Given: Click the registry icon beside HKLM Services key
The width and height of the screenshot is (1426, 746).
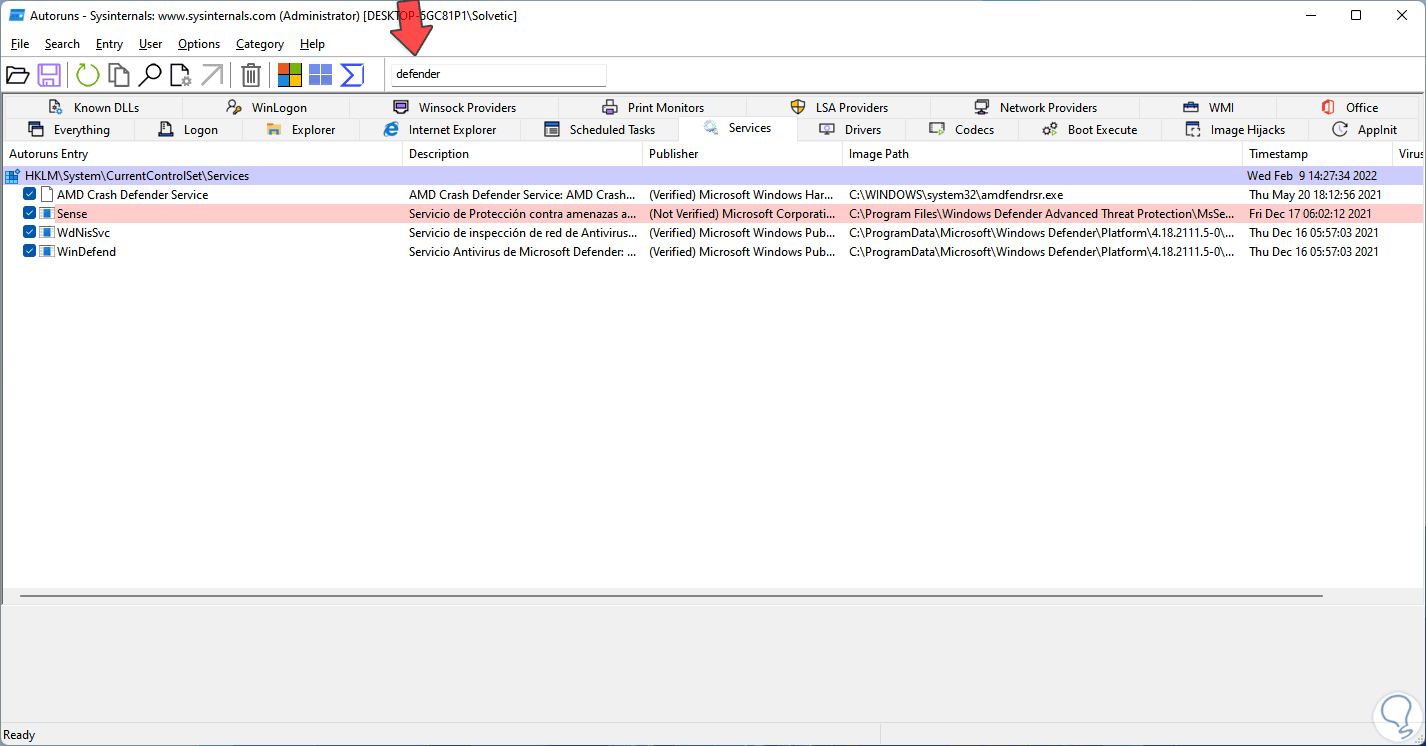Looking at the screenshot, I should click(13, 176).
